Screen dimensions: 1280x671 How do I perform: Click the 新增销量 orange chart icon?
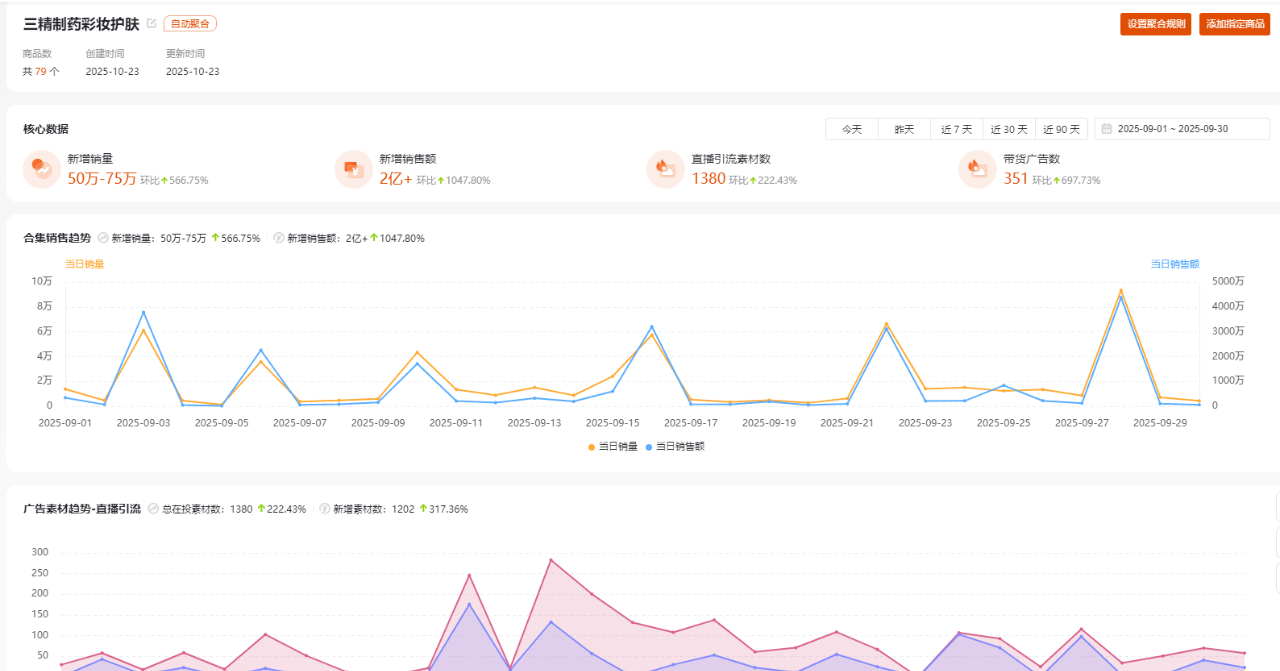click(42, 169)
